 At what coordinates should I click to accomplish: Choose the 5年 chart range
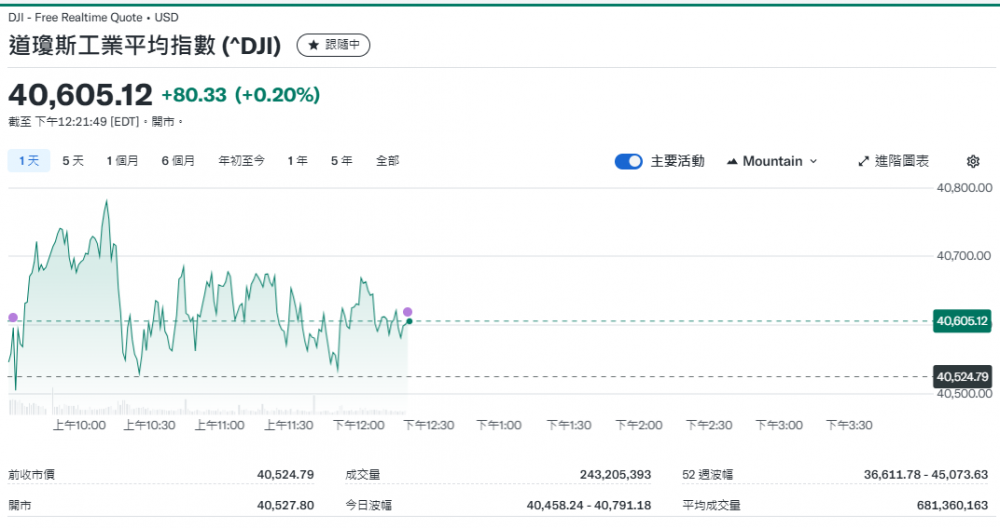pyautogui.click(x=341, y=160)
